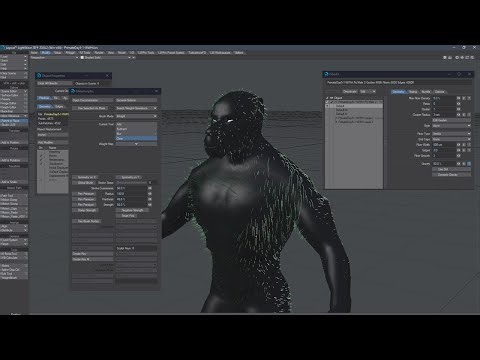Select the Bundle tab in FiberFX
This screenshot has width=480, height=360.
tap(426, 91)
